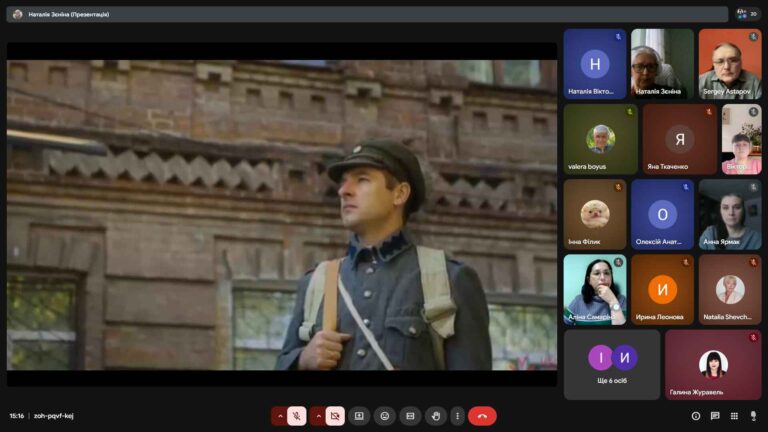Select the Яна Ткаченко participant tile
This screenshot has width=768, height=432.
(680, 139)
